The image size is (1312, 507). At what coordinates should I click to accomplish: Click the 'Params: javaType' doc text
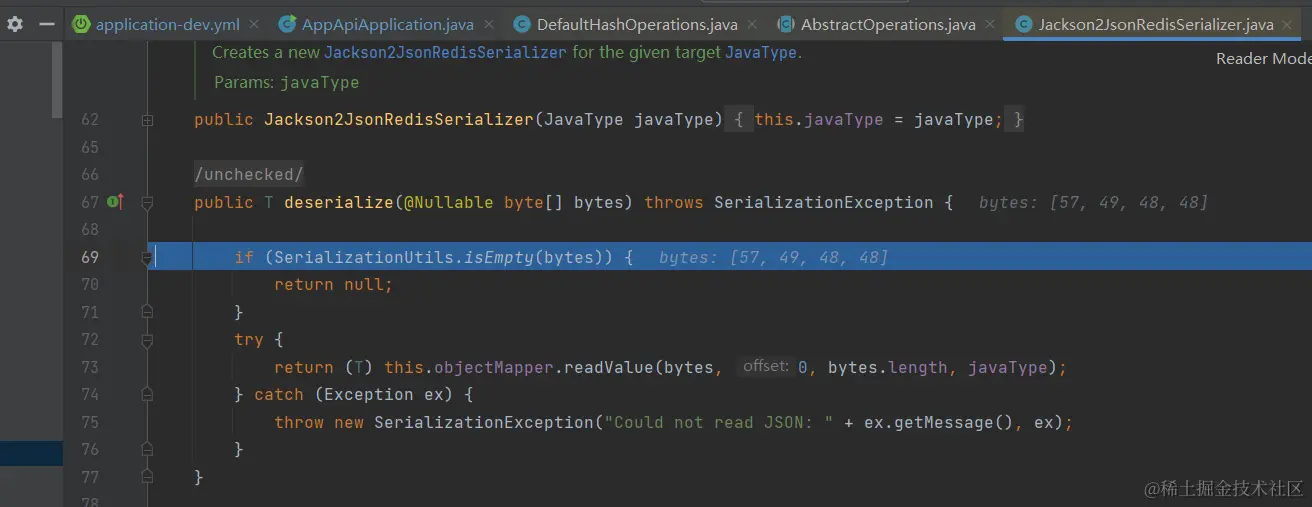pos(286,83)
